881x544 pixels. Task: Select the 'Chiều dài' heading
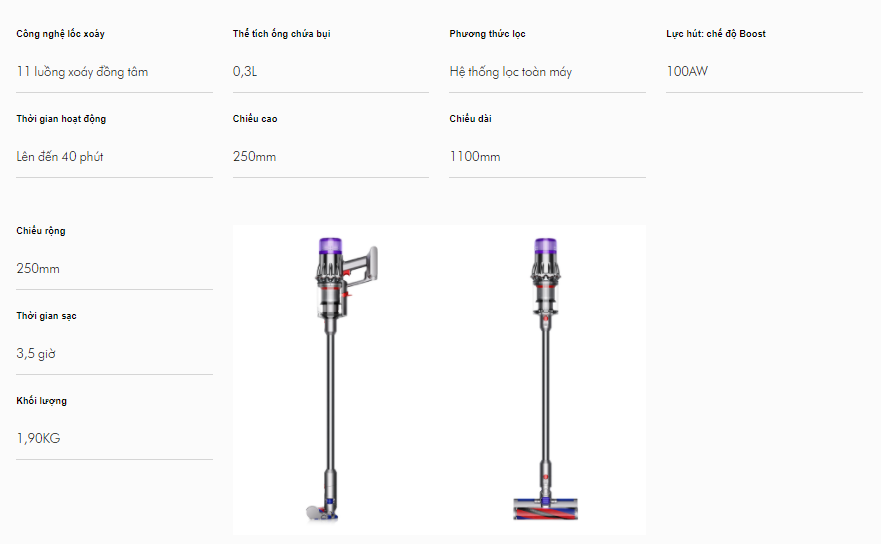coord(470,119)
